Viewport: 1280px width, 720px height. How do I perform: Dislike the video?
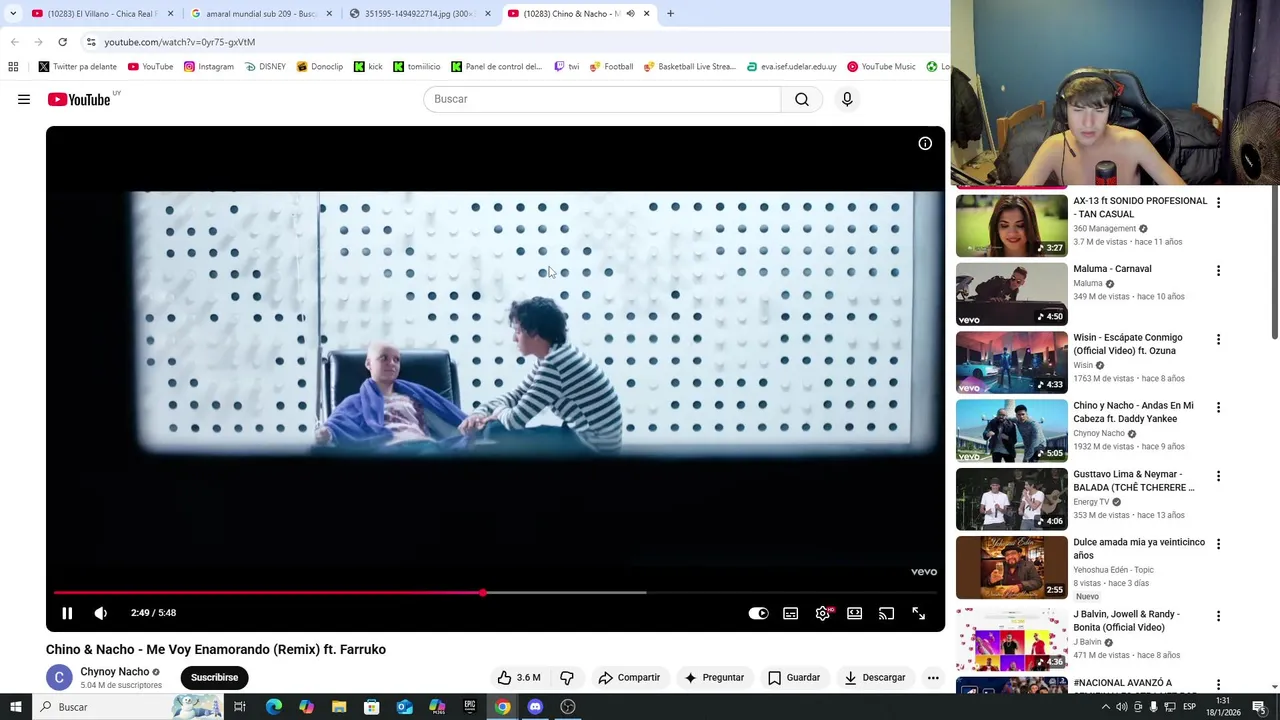(x=566, y=677)
